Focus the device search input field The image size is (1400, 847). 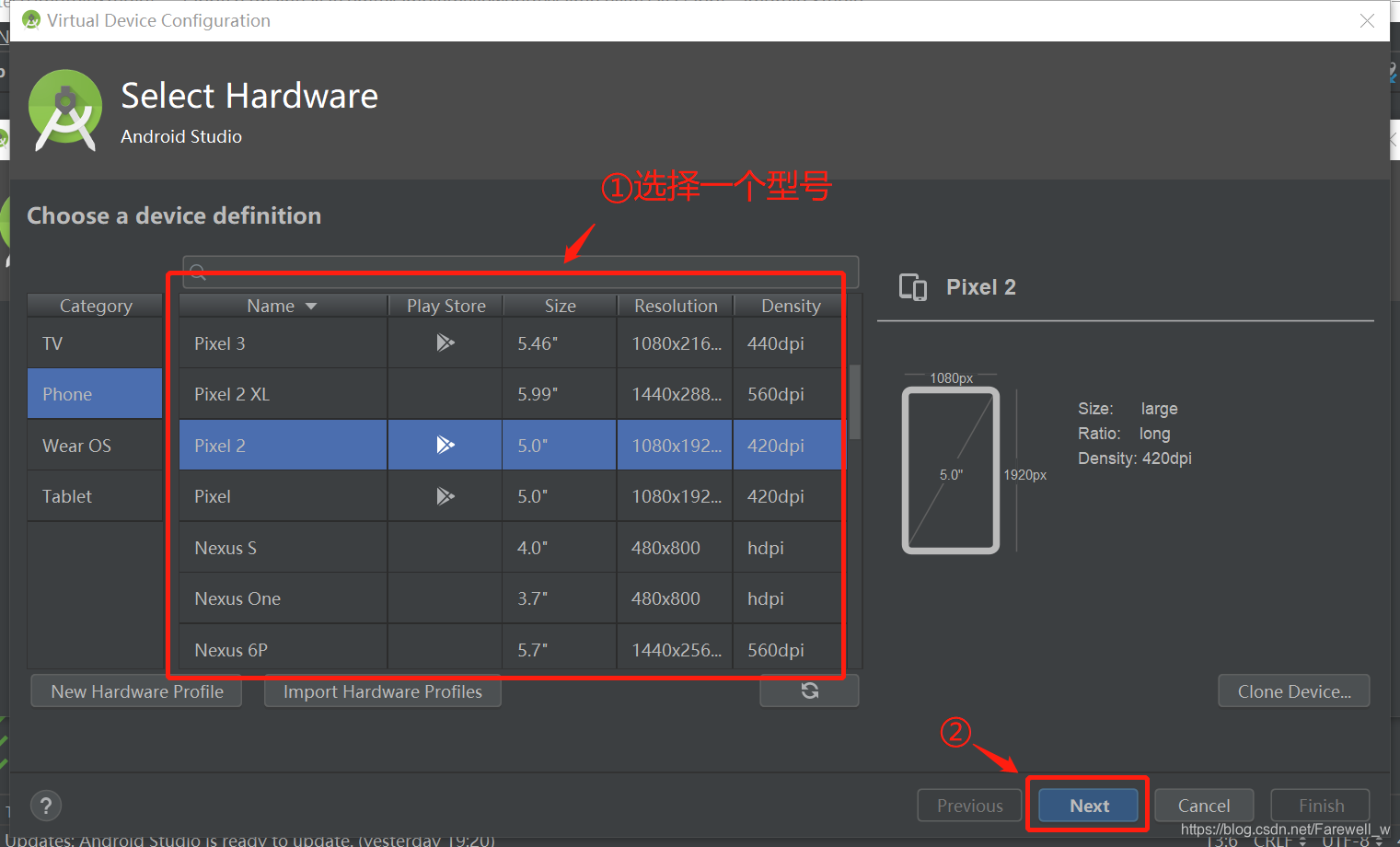(x=521, y=272)
